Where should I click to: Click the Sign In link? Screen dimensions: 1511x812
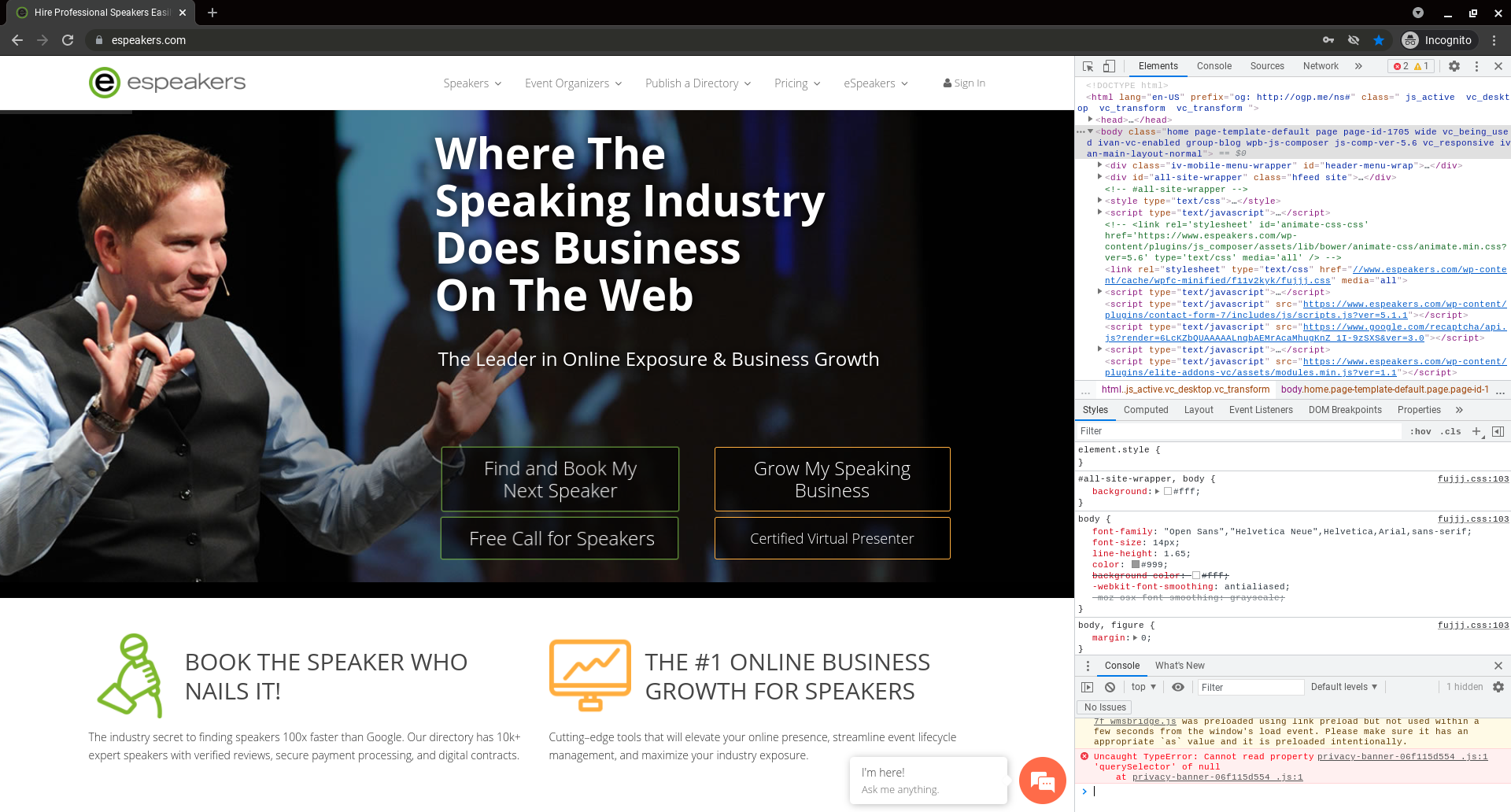964,83
